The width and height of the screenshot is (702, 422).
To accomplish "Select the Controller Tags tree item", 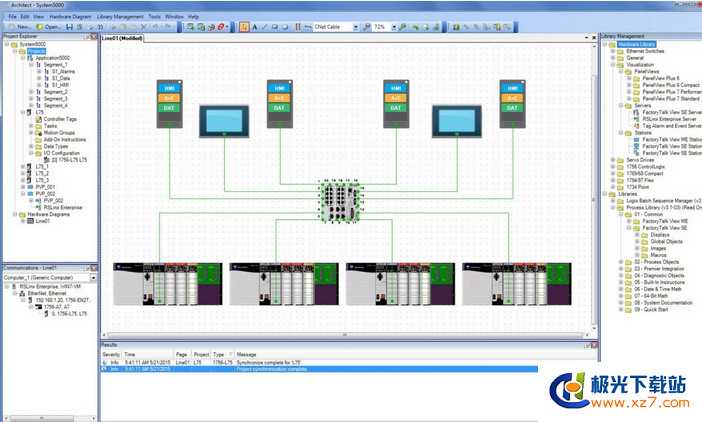I will (60, 119).
